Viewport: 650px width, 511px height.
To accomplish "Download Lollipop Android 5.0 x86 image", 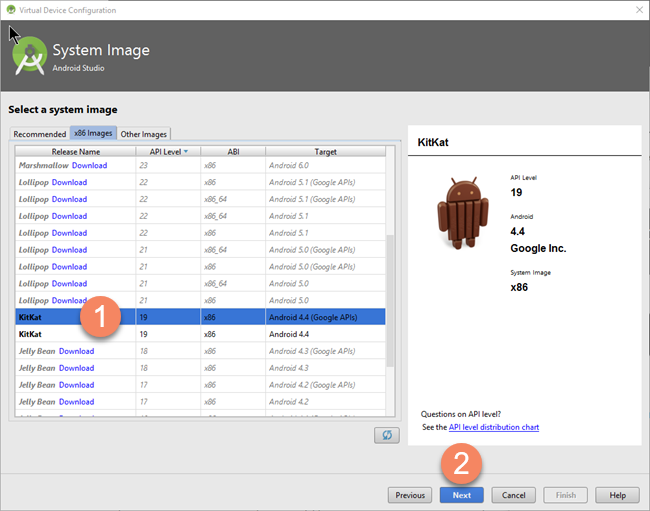I will [69, 300].
